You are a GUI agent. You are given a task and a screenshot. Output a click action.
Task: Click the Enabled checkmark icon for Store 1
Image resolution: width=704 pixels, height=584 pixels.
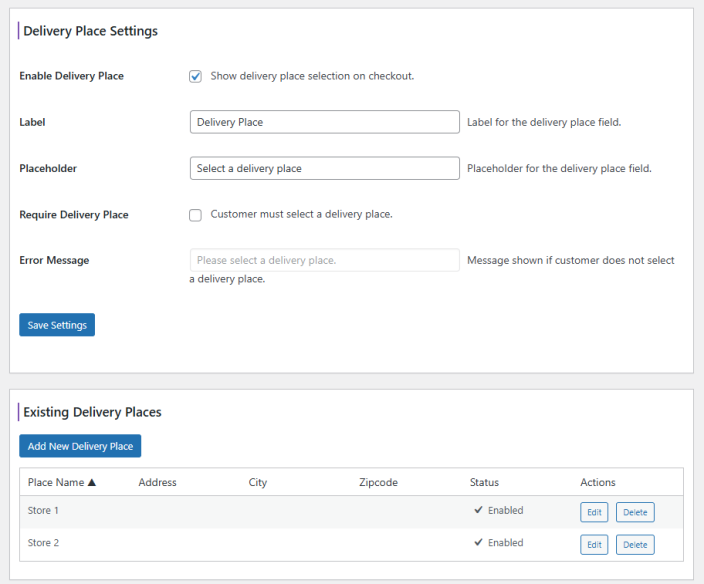(x=478, y=510)
